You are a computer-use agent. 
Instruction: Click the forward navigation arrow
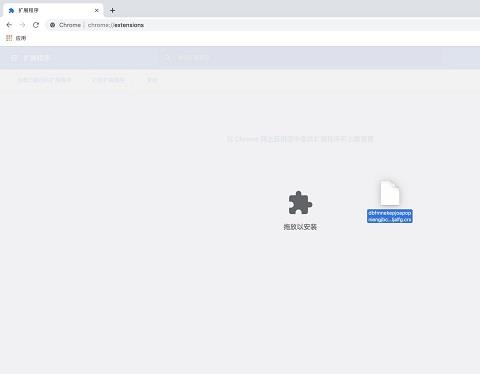(x=22, y=25)
